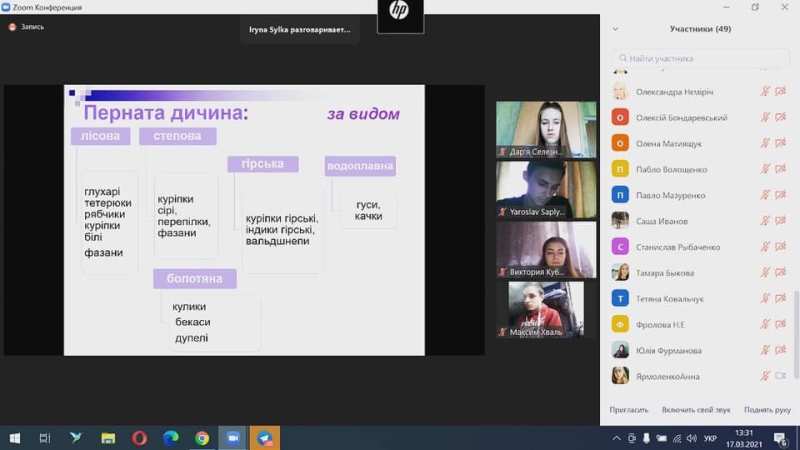Click the лісова box on the slide
Viewport: 800px width, 450px height.
101,136
